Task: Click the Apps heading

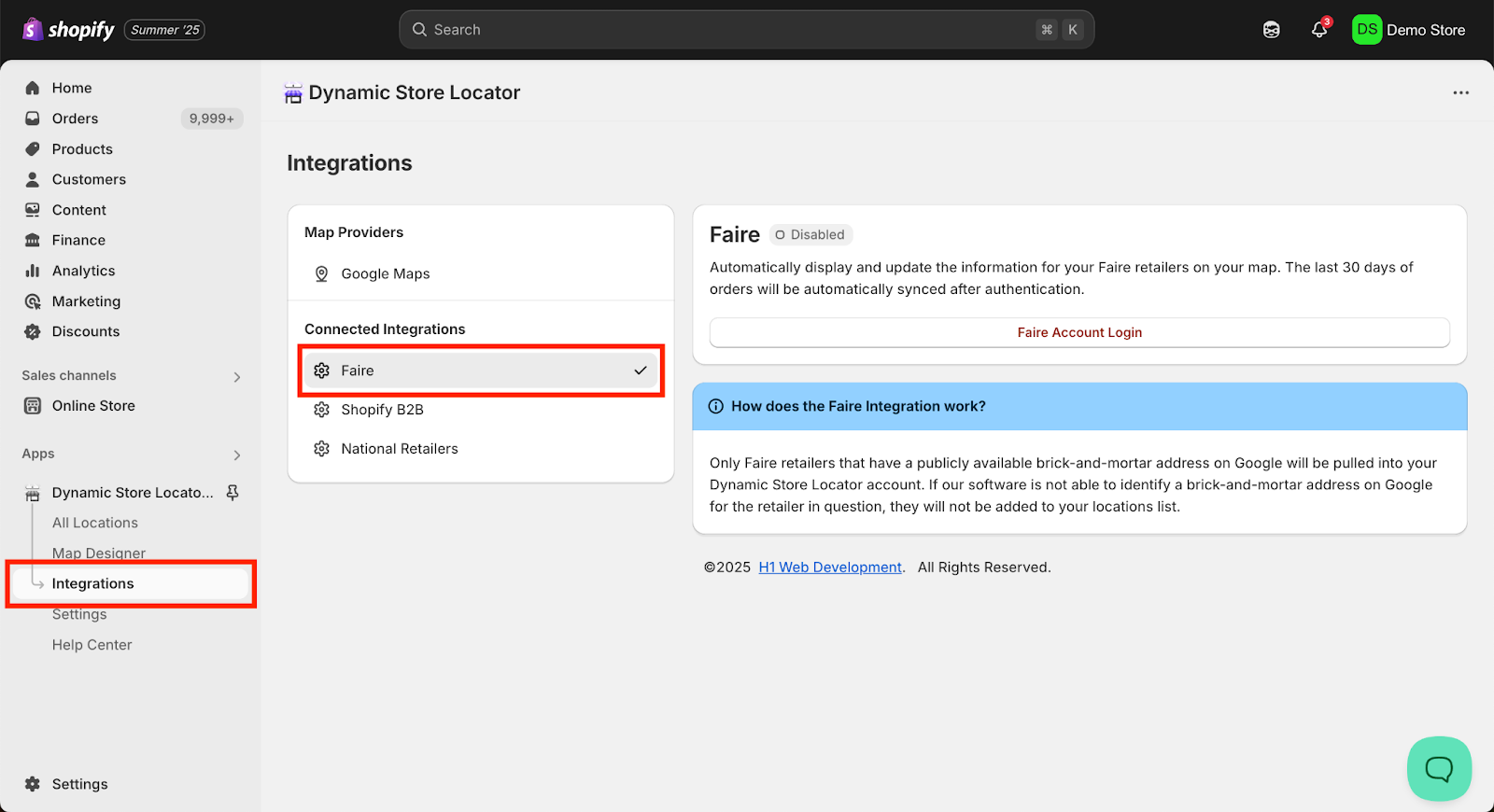Action: [38, 454]
